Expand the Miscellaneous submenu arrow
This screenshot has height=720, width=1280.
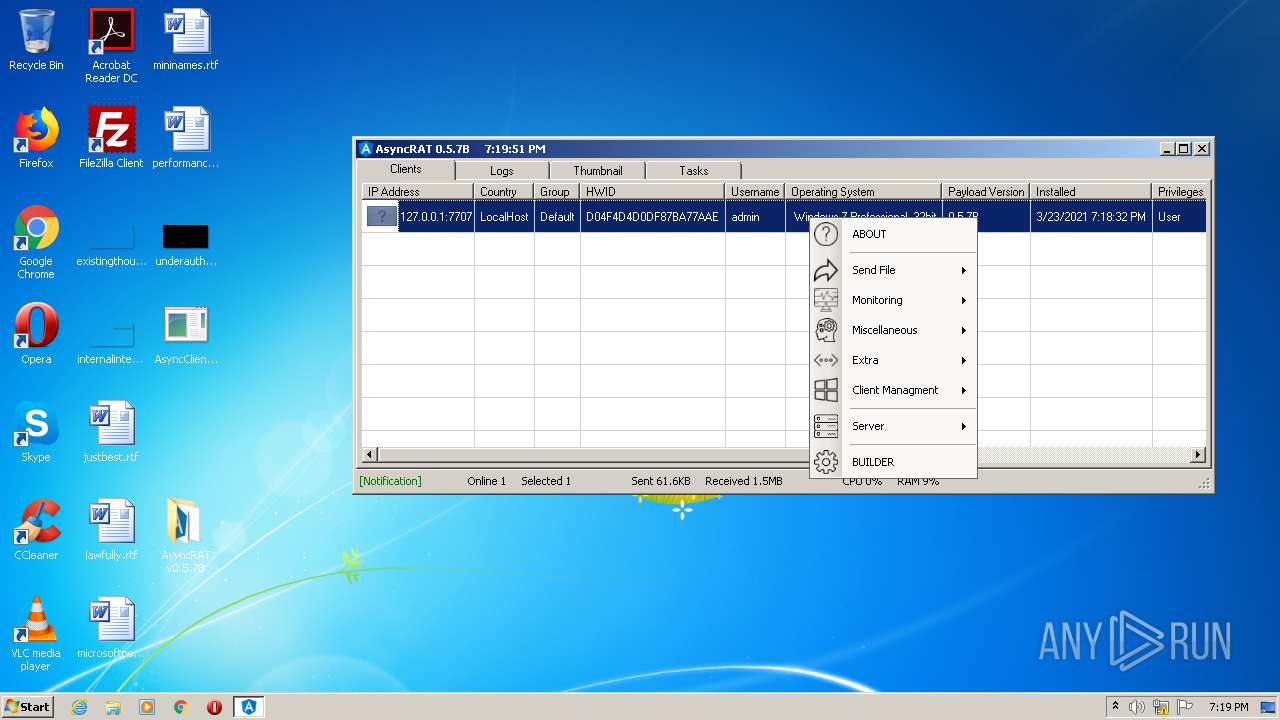tap(964, 330)
